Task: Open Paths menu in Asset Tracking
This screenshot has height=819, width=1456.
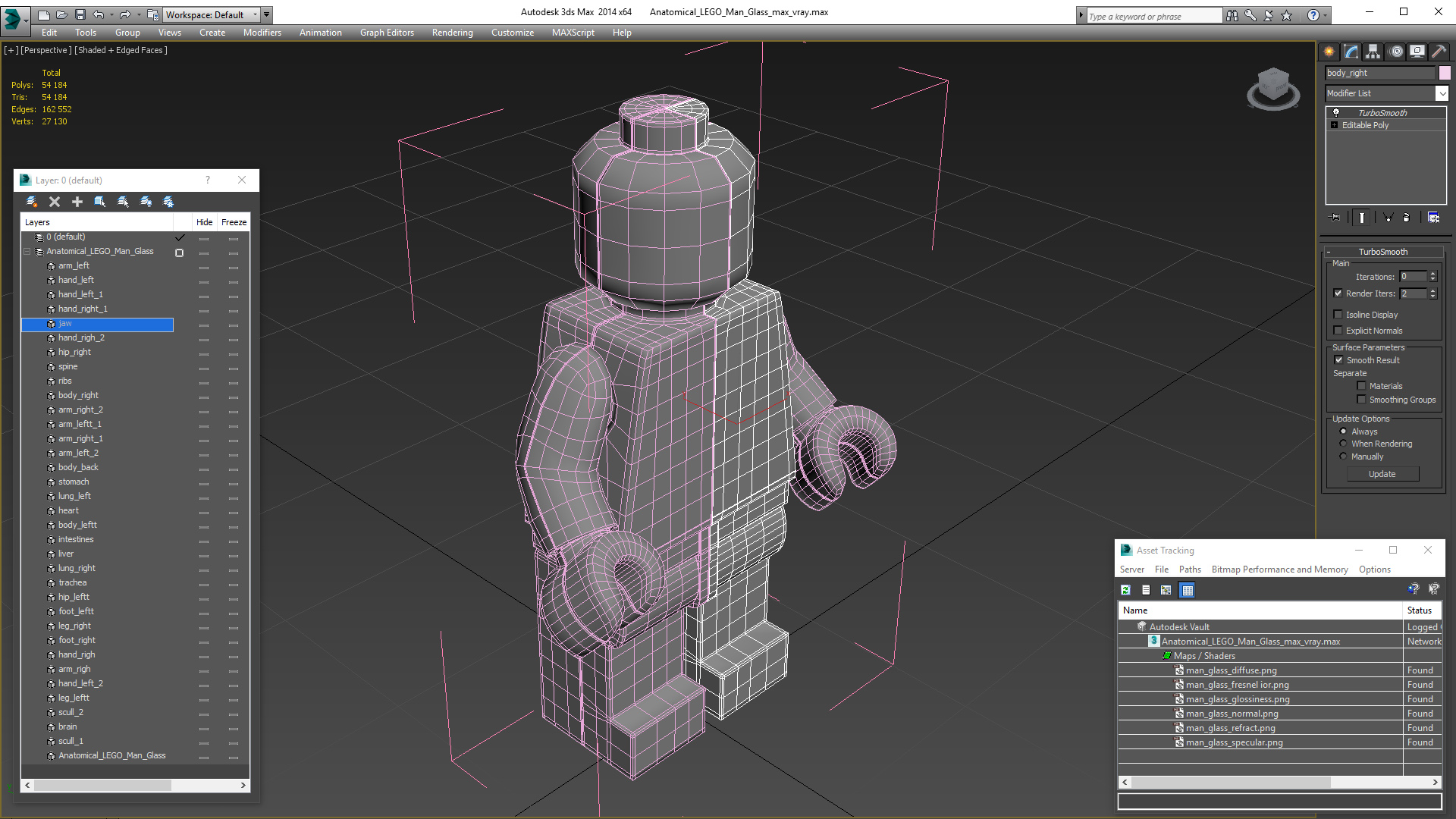Action: [1190, 570]
